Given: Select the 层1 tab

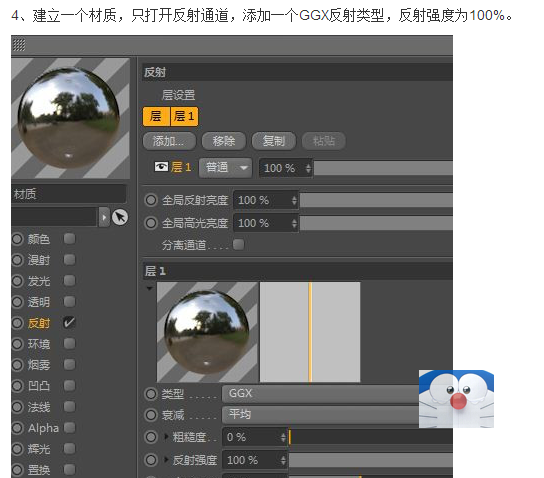Looking at the screenshot, I should 184,116.
